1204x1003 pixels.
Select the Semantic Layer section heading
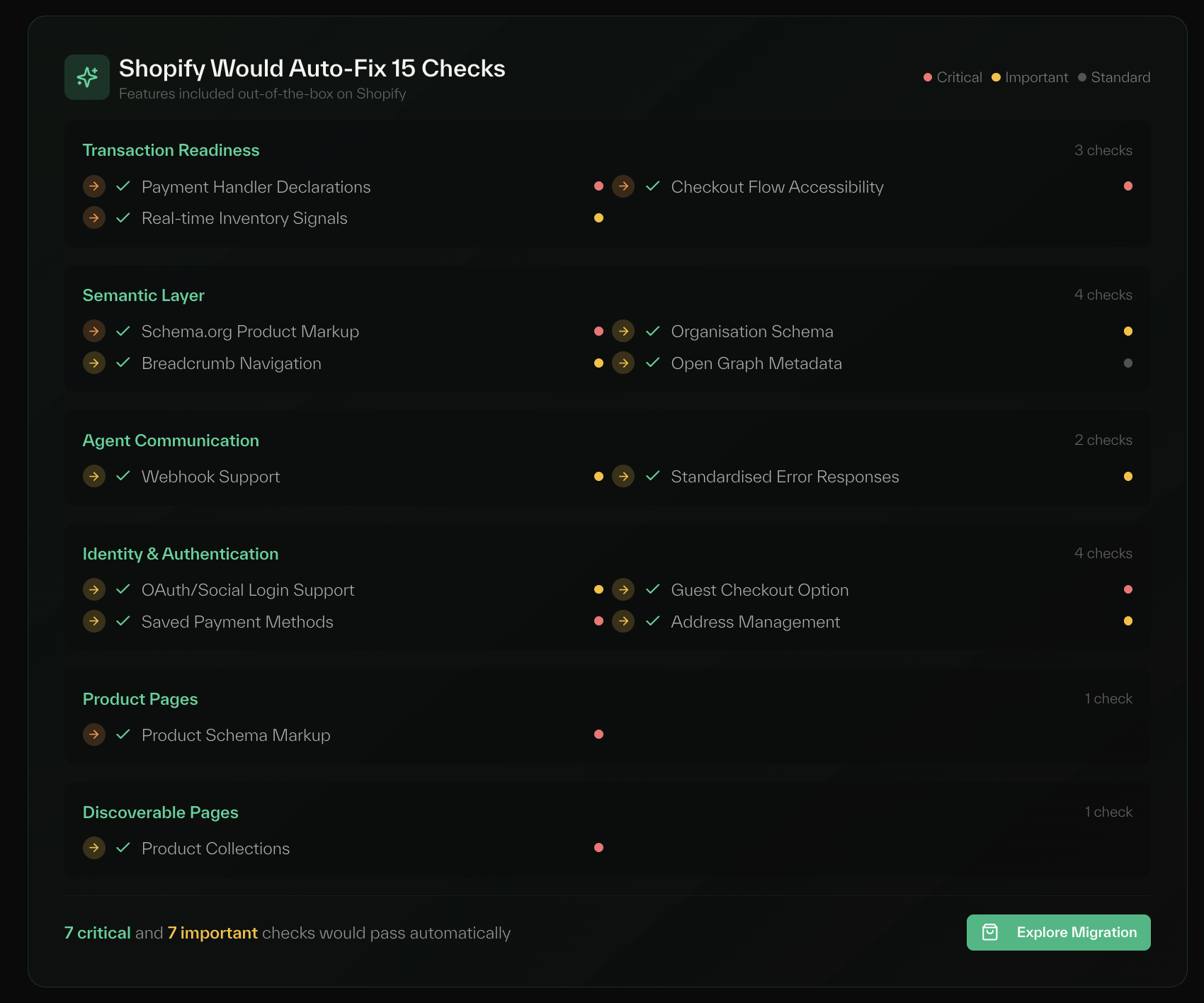[x=143, y=295]
